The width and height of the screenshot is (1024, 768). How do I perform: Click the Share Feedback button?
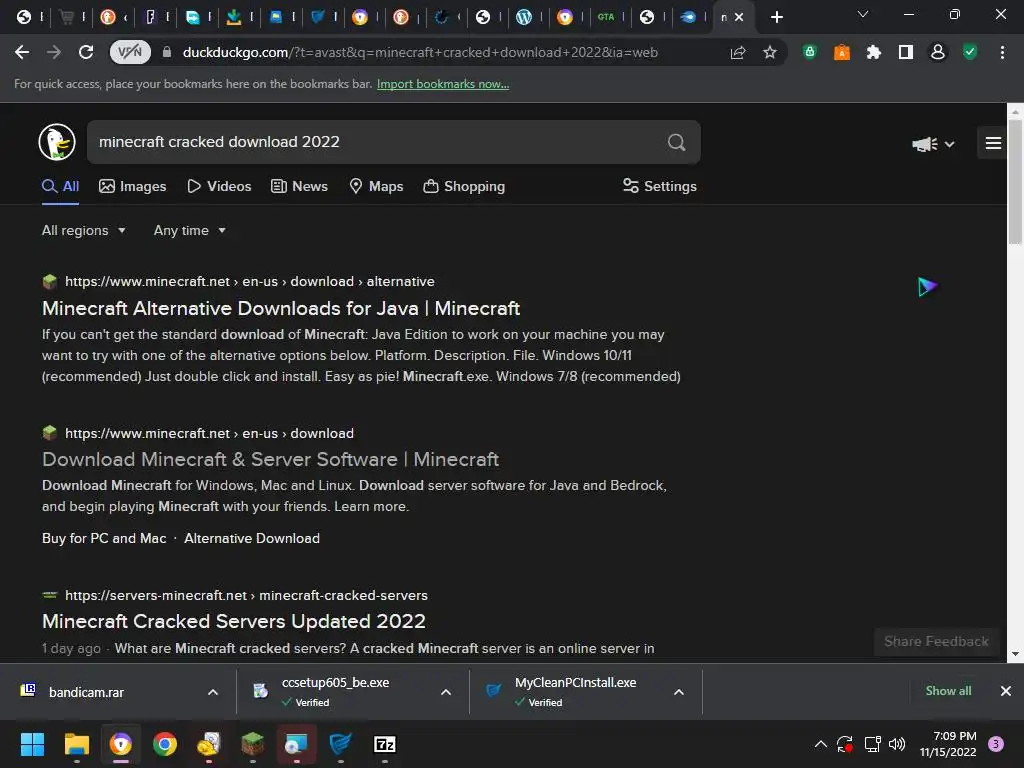click(936, 642)
